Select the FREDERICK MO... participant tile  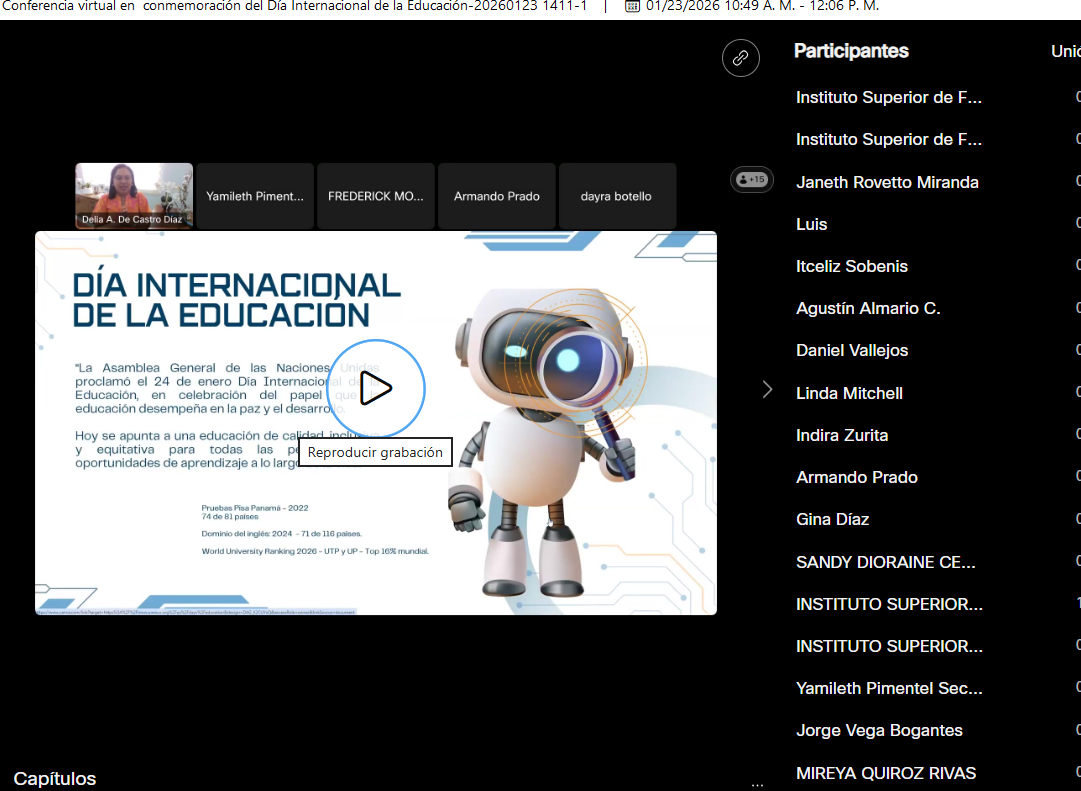coord(376,196)
